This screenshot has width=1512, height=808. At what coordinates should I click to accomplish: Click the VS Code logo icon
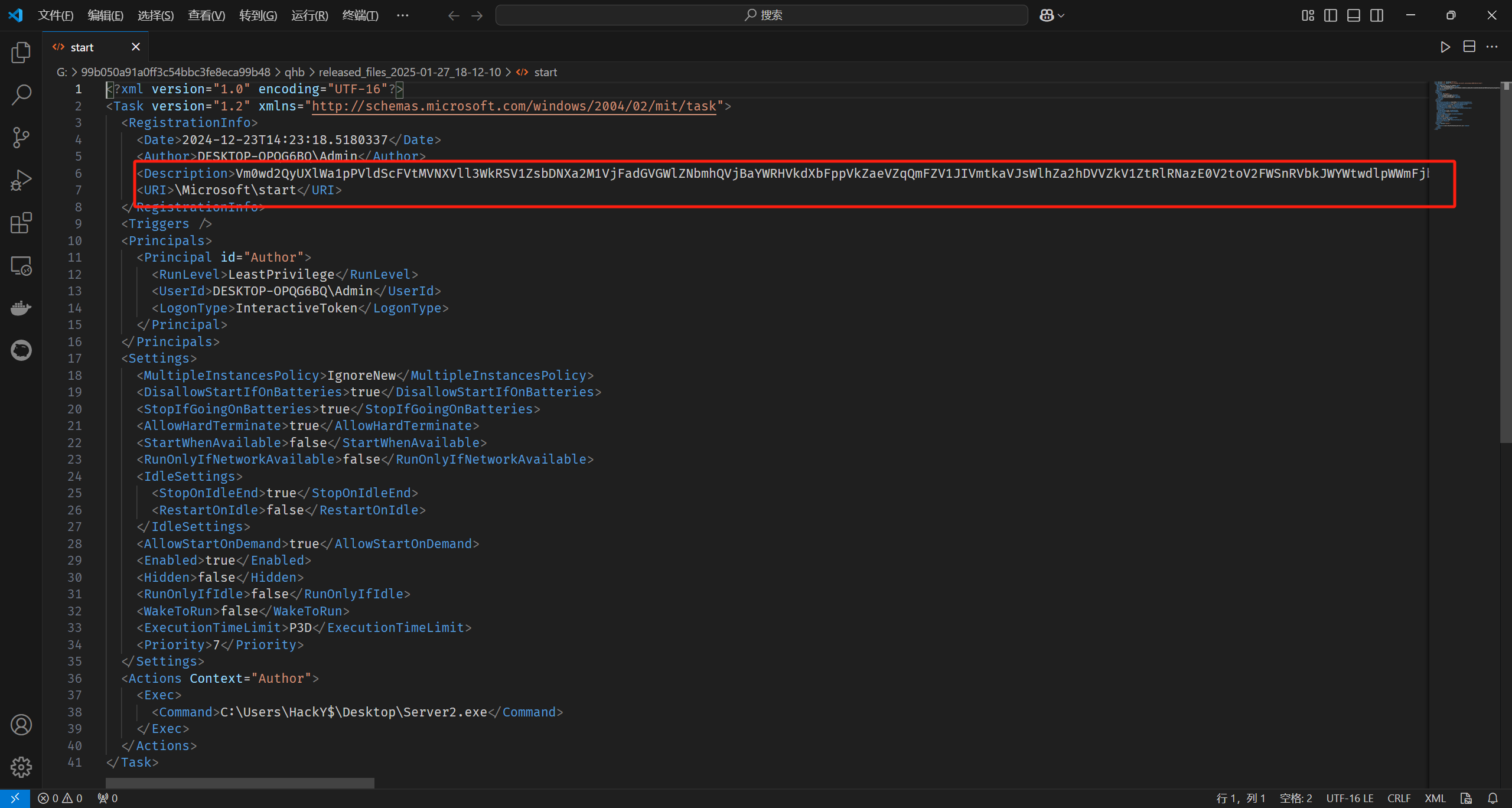tap(15, 15)
